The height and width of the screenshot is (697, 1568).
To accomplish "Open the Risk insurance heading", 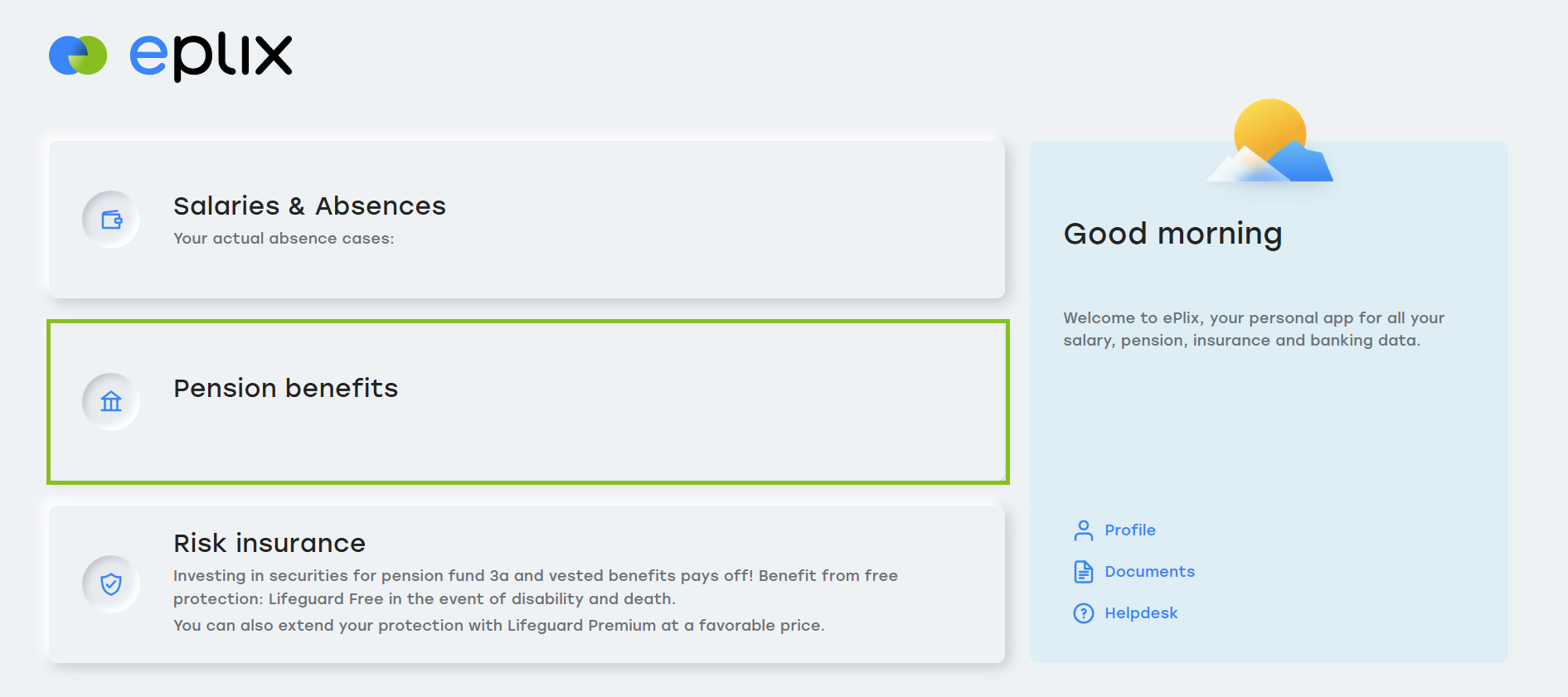I will coord(269,543).
